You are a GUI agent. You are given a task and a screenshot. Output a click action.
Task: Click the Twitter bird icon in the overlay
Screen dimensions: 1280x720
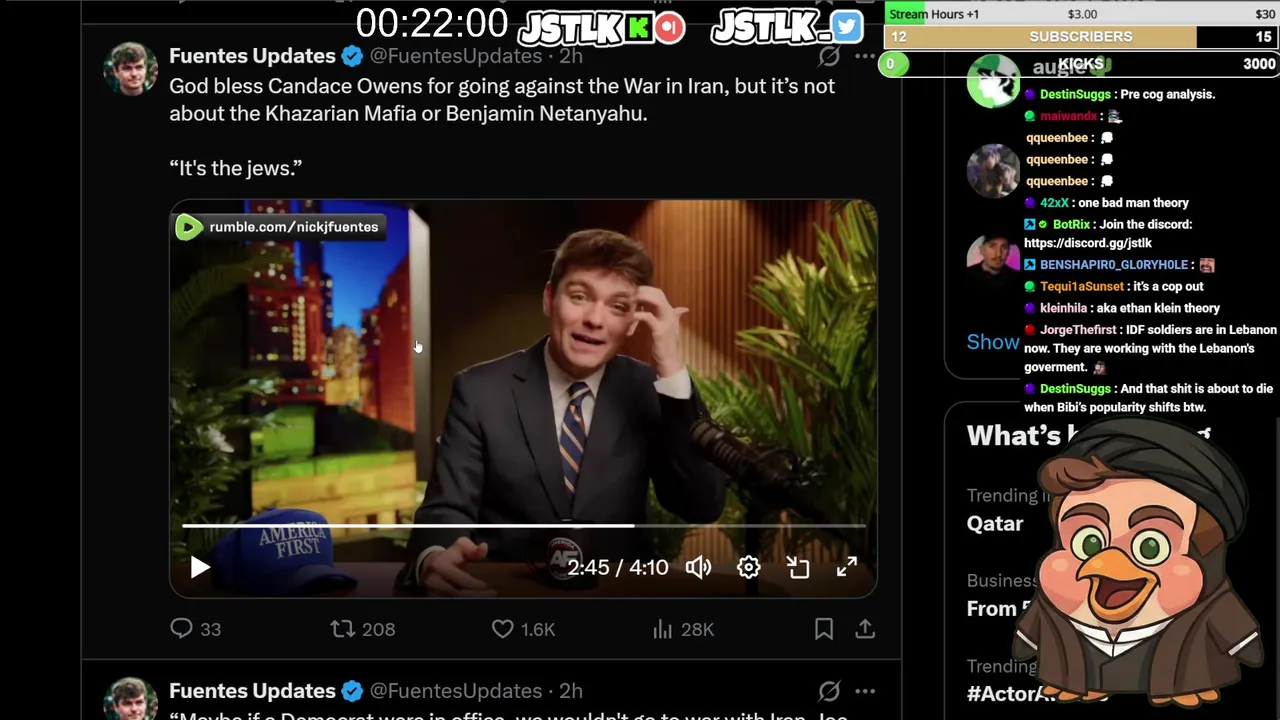(847, 27)
